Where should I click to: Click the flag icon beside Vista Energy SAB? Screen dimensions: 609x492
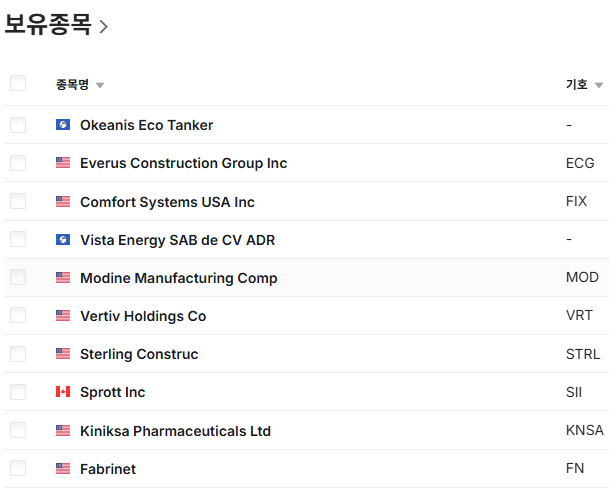(x=63, y=240)
